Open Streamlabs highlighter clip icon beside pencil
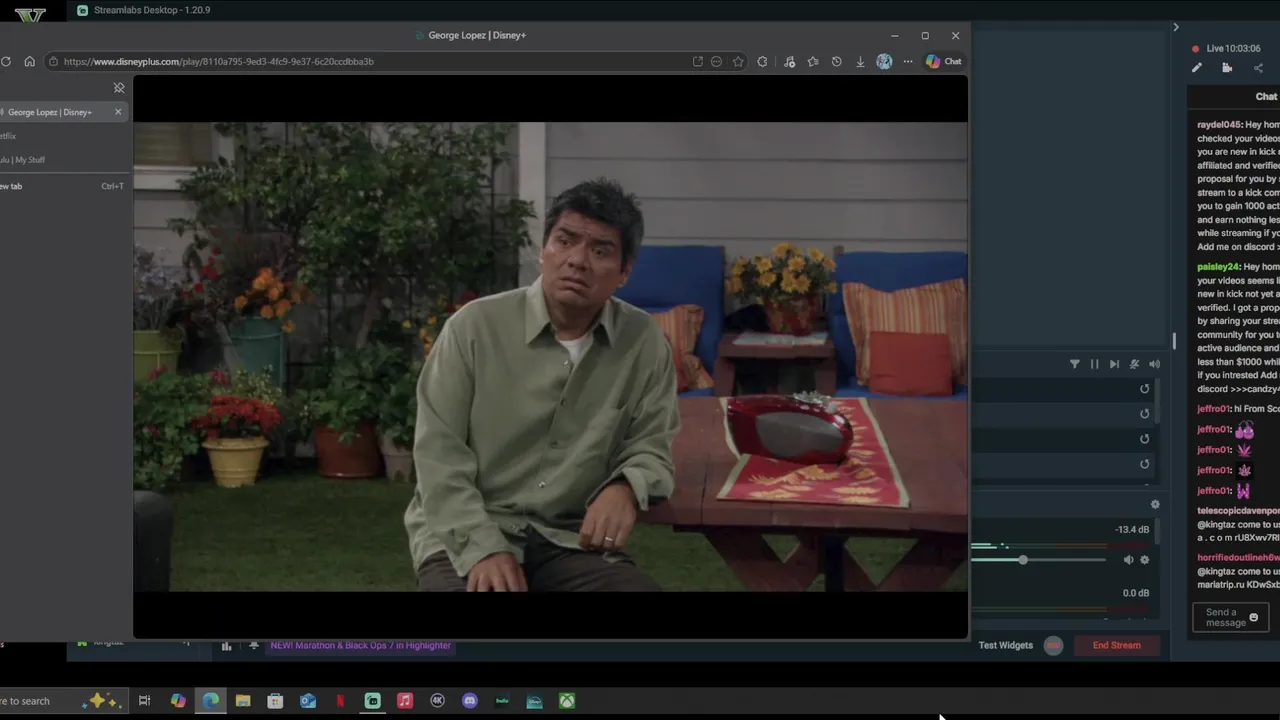Image resolution: width=1280 pixels, height=720 pixels. point(1227,68)
